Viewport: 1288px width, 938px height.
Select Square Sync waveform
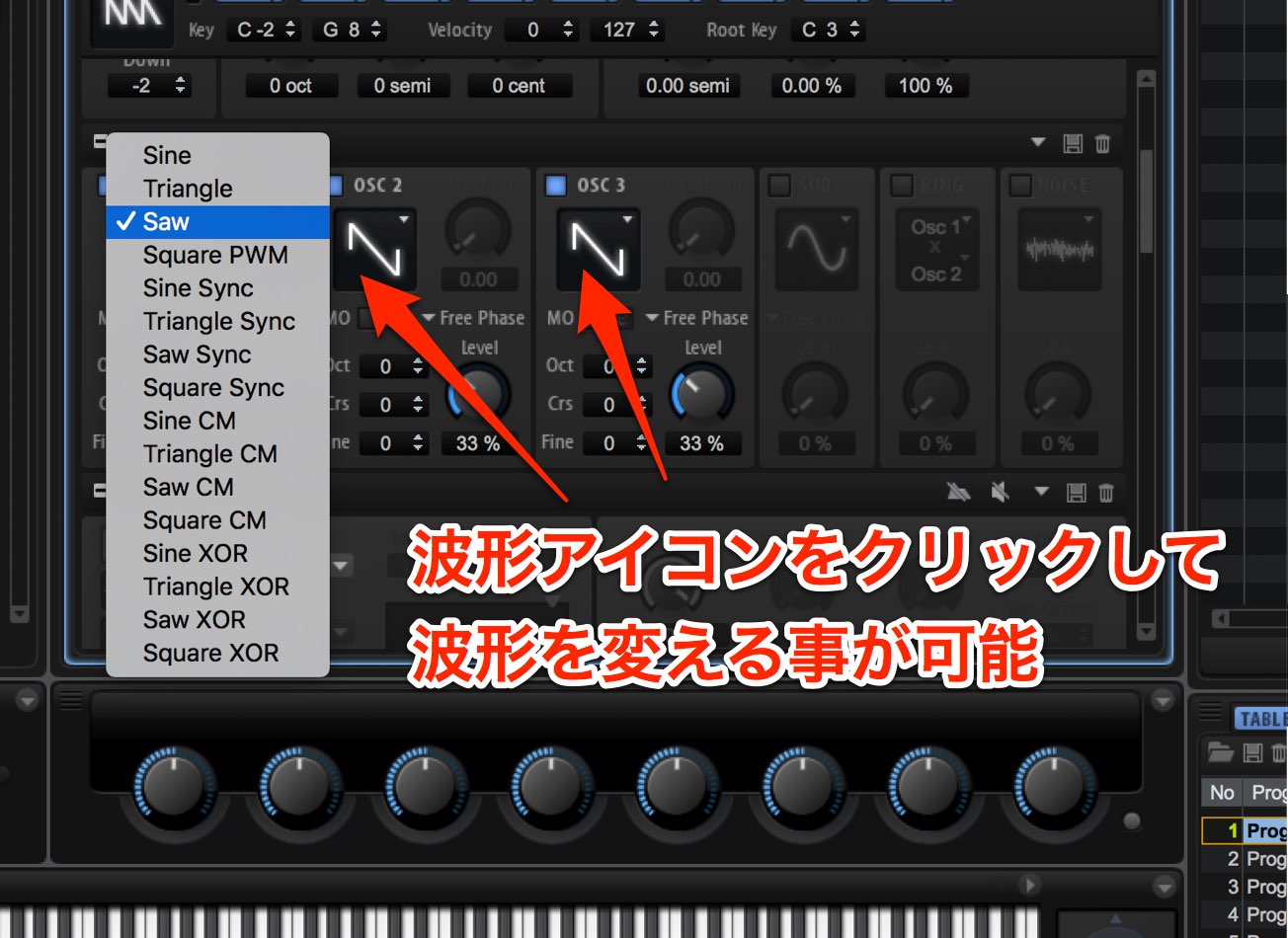217,387
